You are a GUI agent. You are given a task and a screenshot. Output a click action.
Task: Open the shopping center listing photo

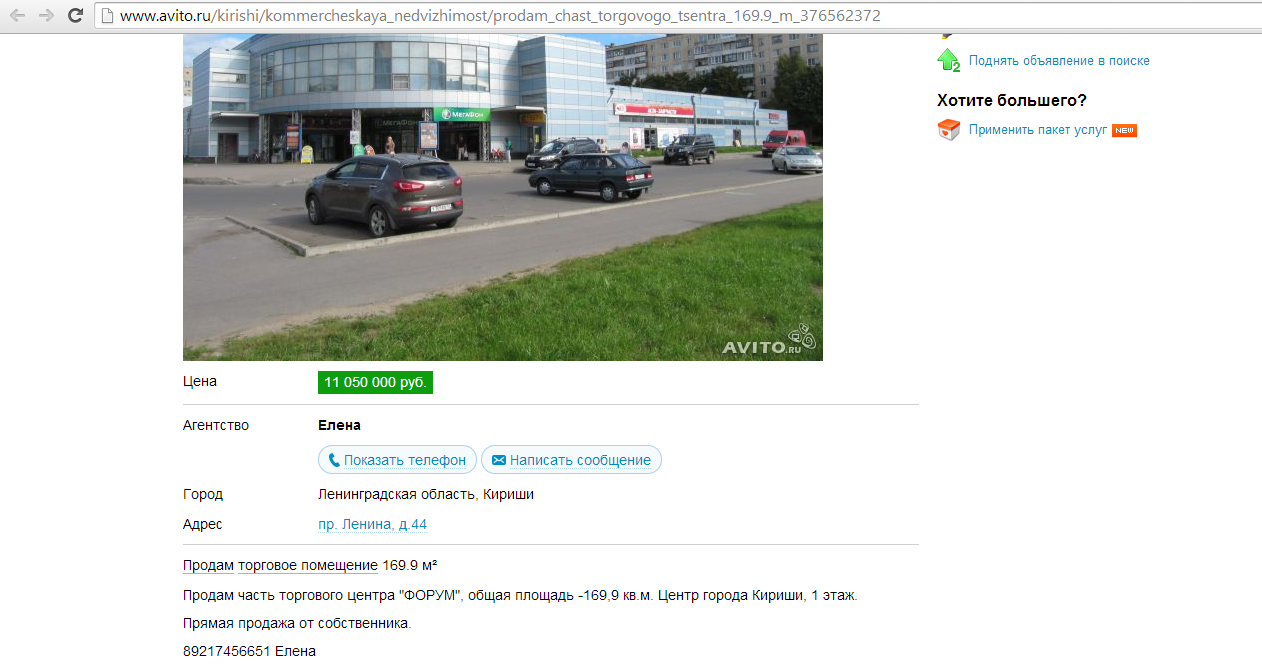click(503, 197)
